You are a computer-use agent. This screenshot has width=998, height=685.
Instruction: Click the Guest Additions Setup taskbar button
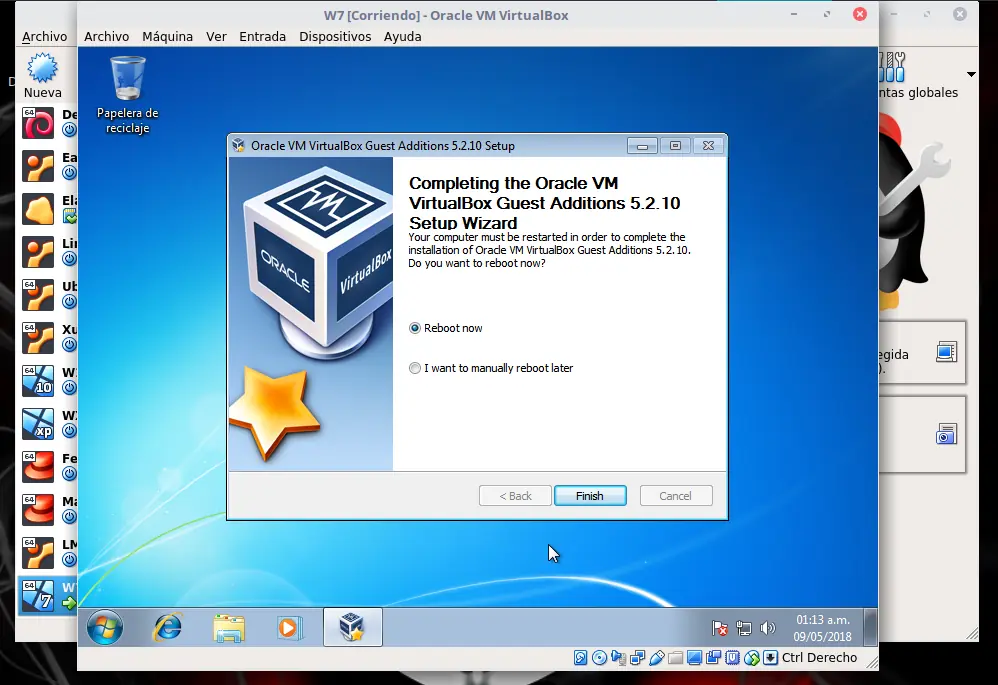(x=352, y=627)
